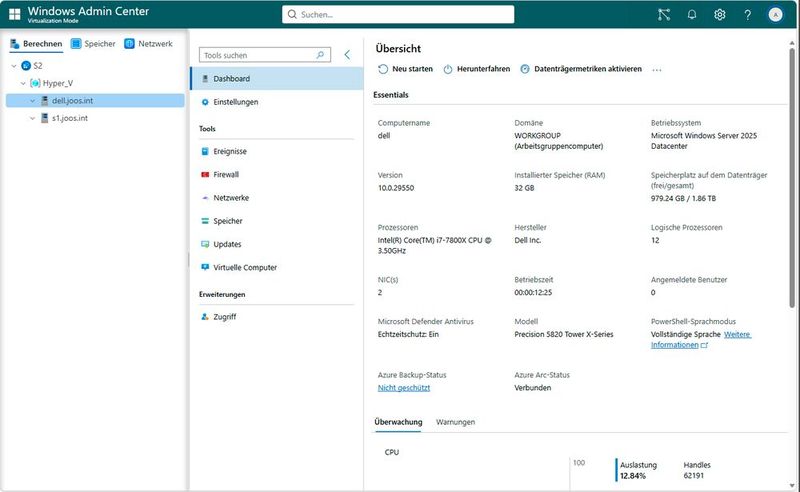This screenshot has width=800, height=492.
Task: Click the Ereignisse icon
Action: 205,151
